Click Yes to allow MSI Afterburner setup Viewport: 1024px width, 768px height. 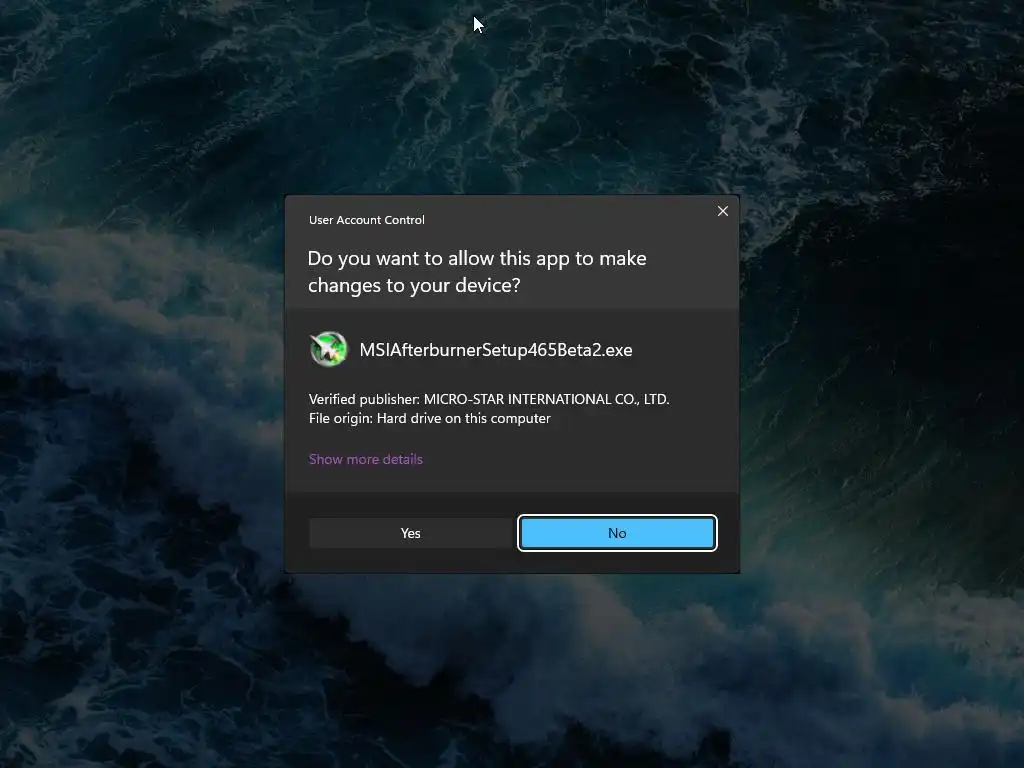[411, 533]
